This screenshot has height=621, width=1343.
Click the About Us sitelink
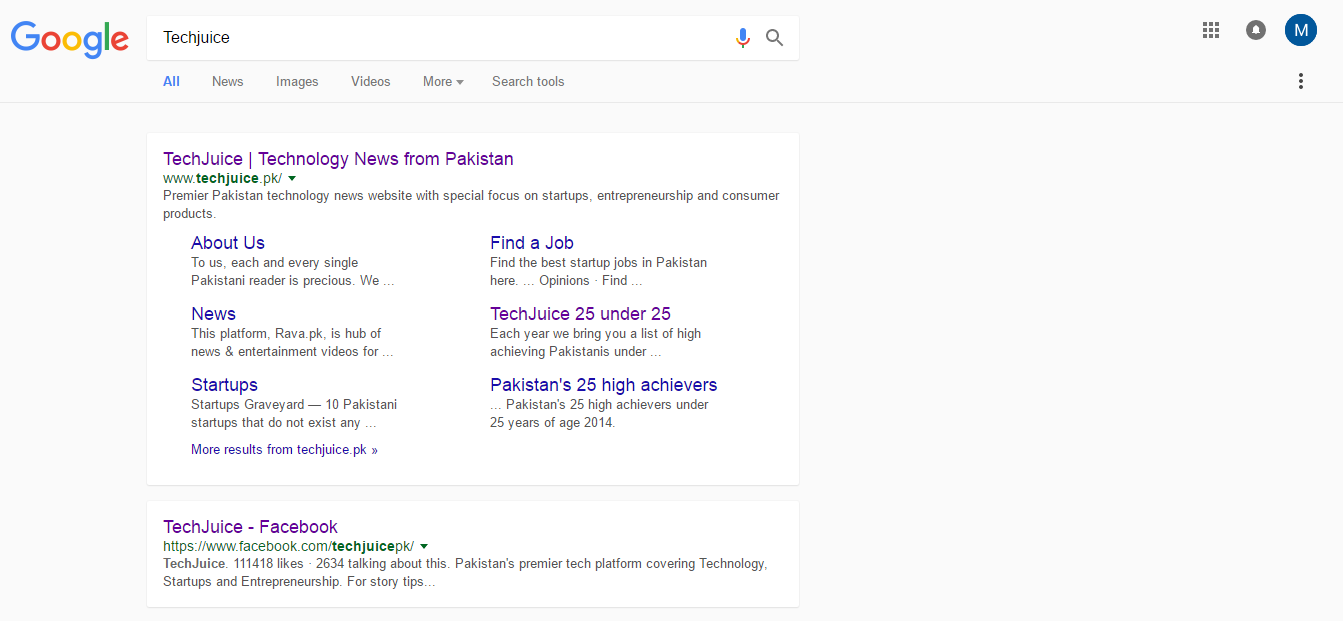coord(227,242)
